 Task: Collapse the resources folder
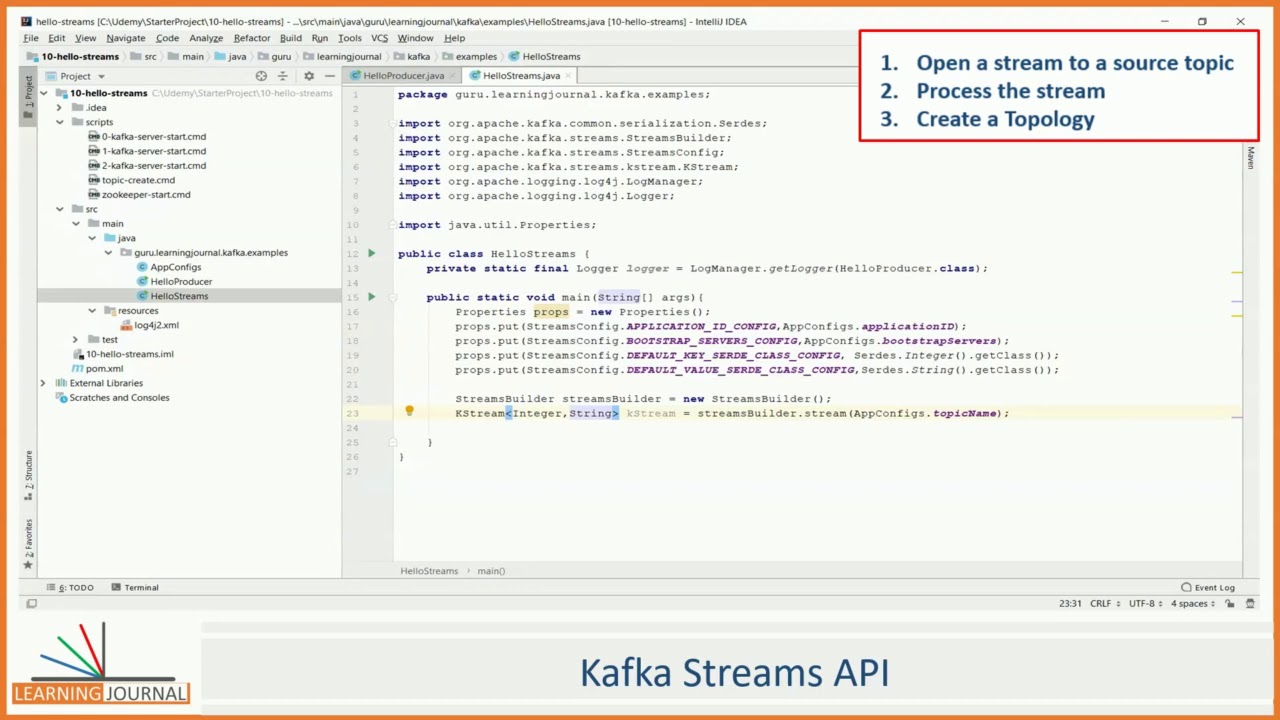pyautogui.click(x=92, y=311)
